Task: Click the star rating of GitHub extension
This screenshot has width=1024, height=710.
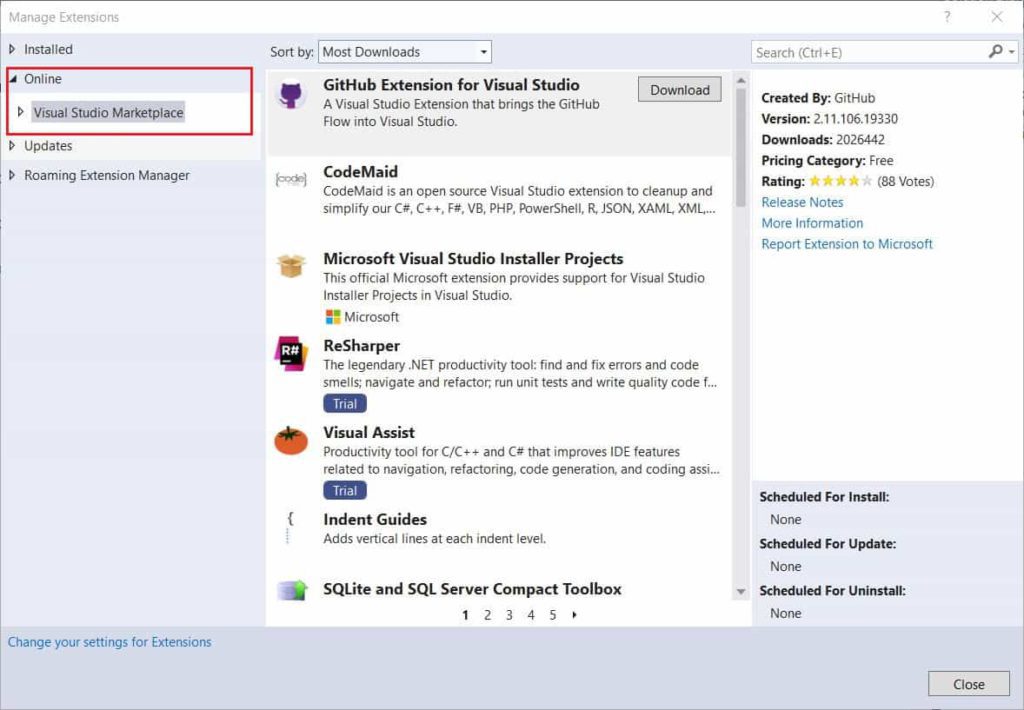Action: click(x=840, y=181)
